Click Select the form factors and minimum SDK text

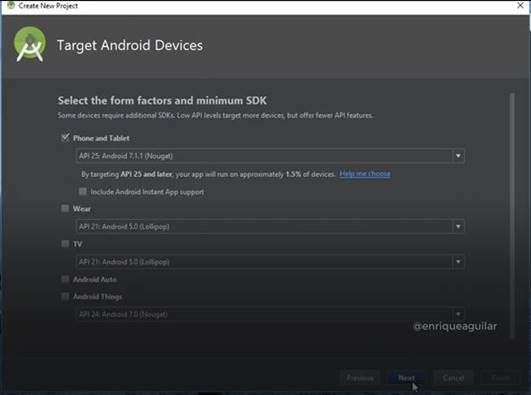click(x=162, y=100)
